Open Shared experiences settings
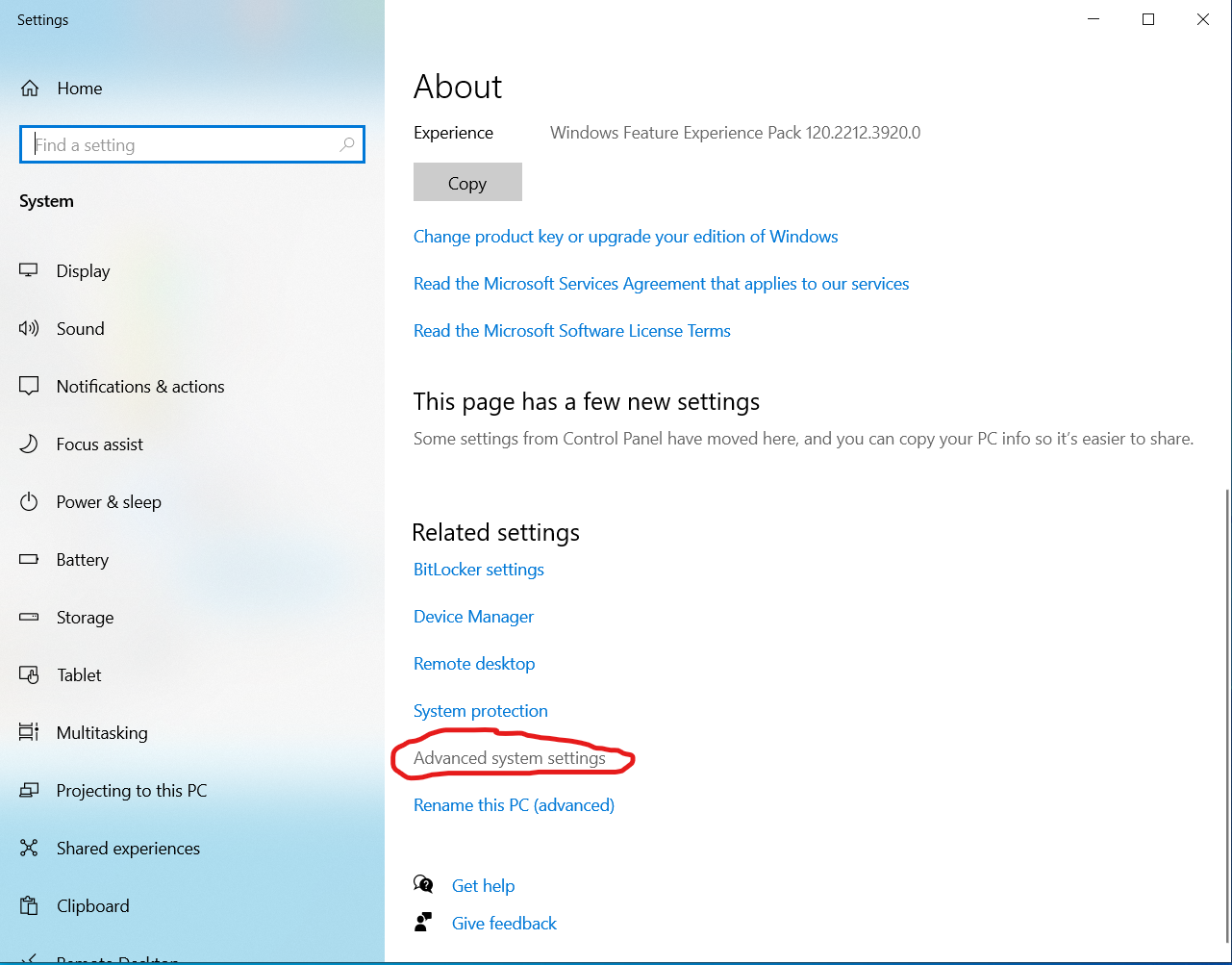Screen dimensions: 1232x965 [126, 848]
